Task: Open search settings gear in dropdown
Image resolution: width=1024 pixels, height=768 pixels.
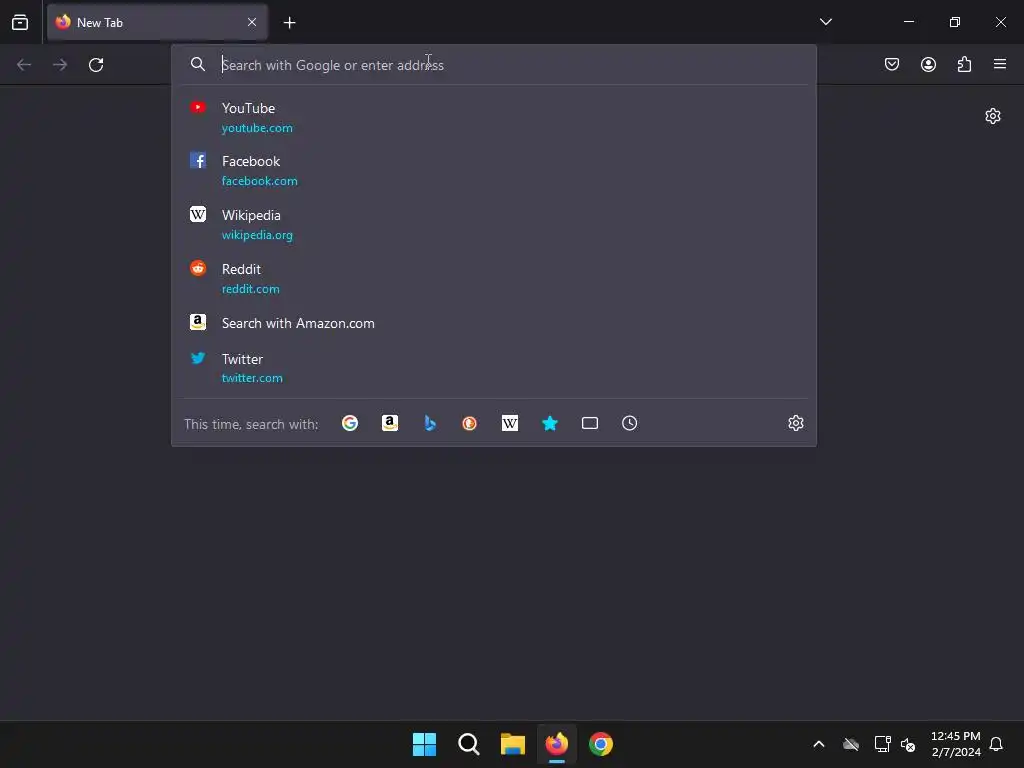Action: click(795, 423)
